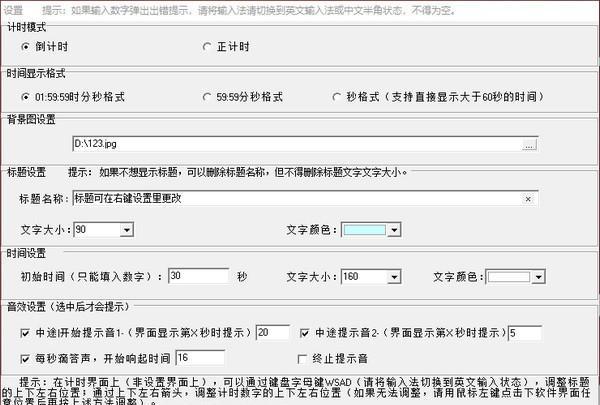The image size is (600, 405).
Task: Click the 时间显示格式 group label
Action: [x=36, y=73]
